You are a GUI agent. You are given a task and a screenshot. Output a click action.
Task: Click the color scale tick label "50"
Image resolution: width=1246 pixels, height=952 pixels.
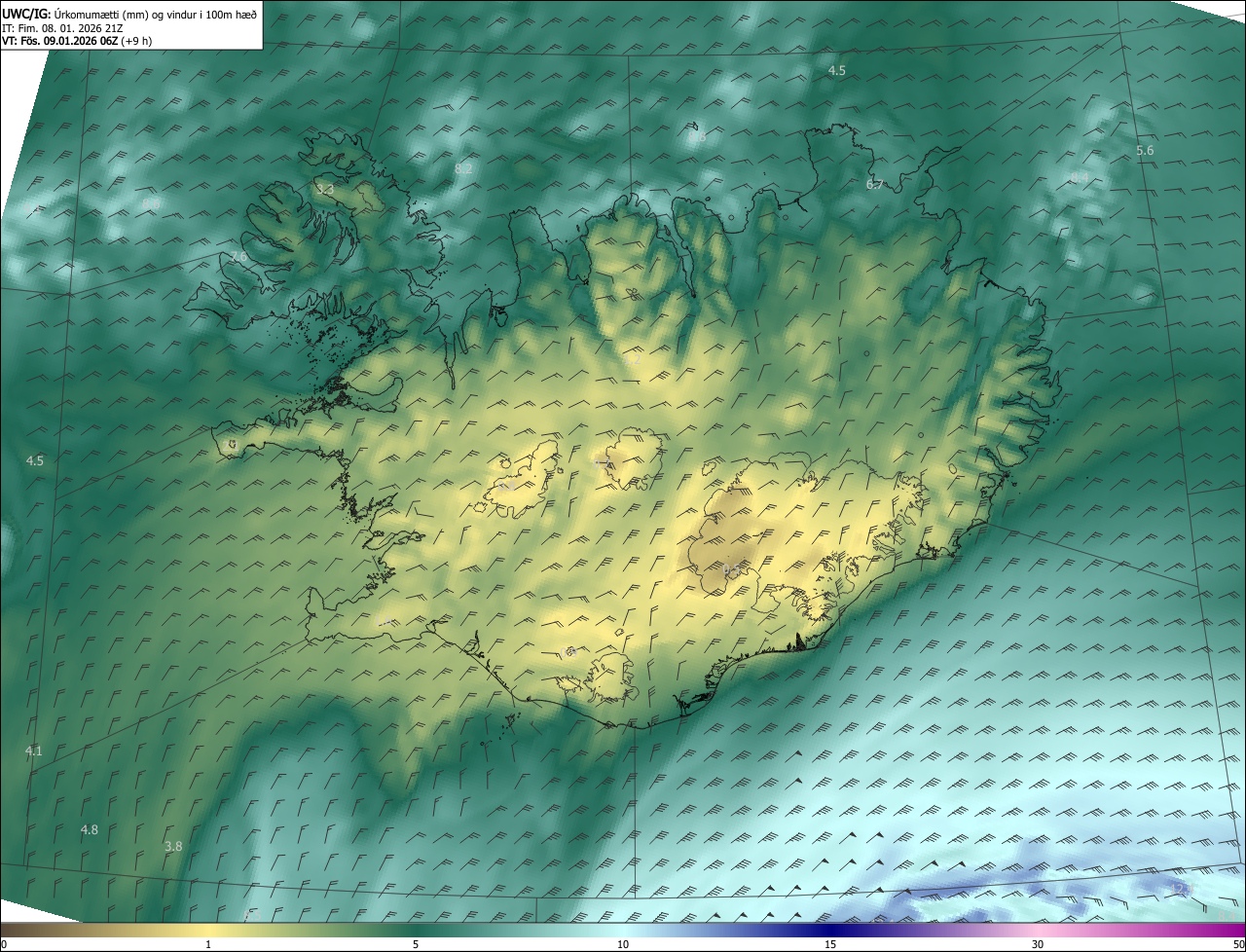[x=1238, y=945]
